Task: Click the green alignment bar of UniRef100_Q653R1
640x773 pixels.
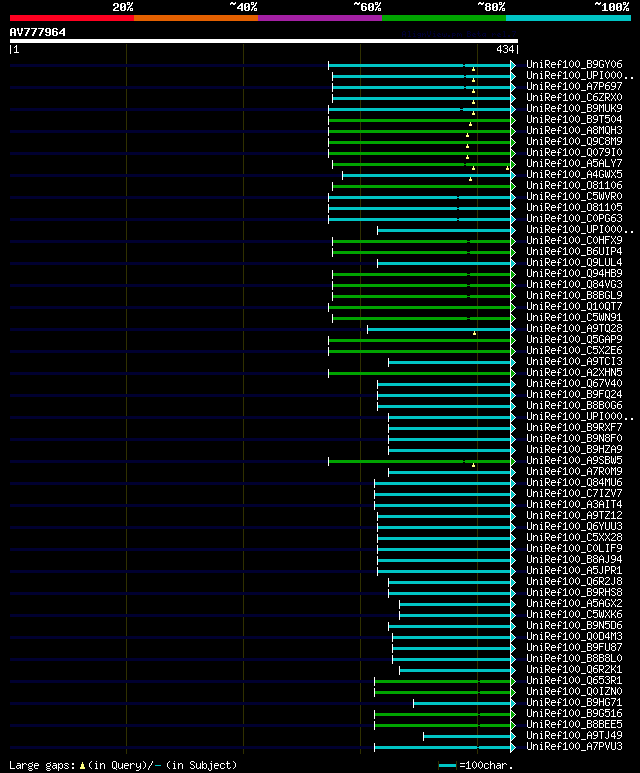Action: click(x=443, y=681)
